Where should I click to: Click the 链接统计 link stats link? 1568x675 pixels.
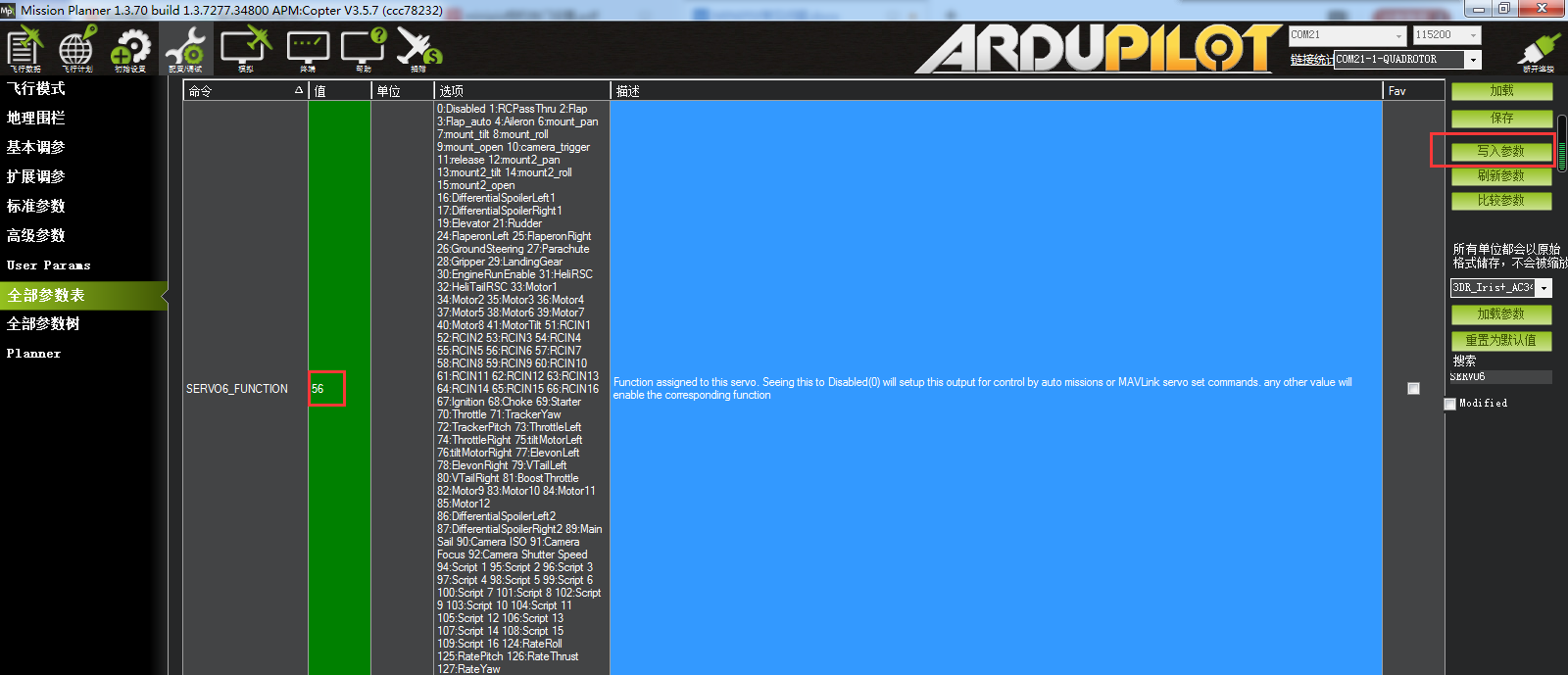1310,60
